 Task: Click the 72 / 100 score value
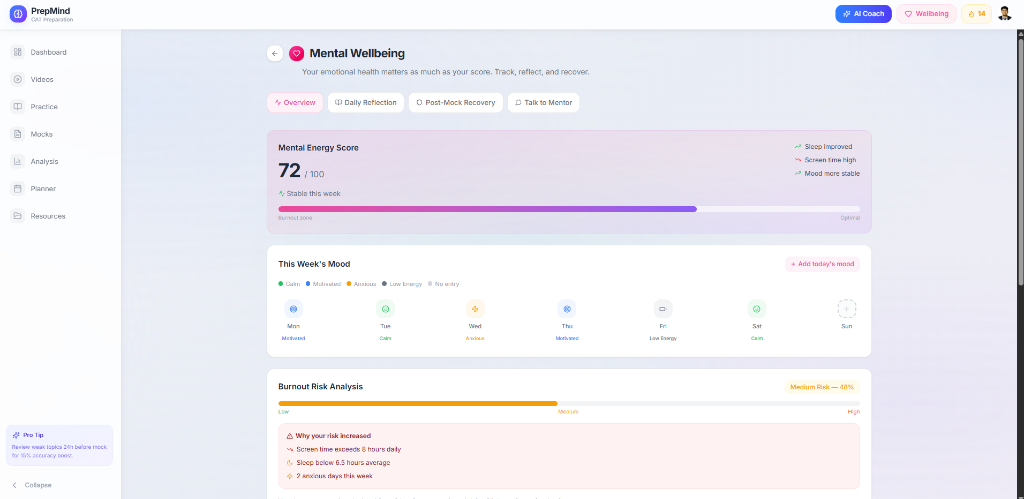301,171
